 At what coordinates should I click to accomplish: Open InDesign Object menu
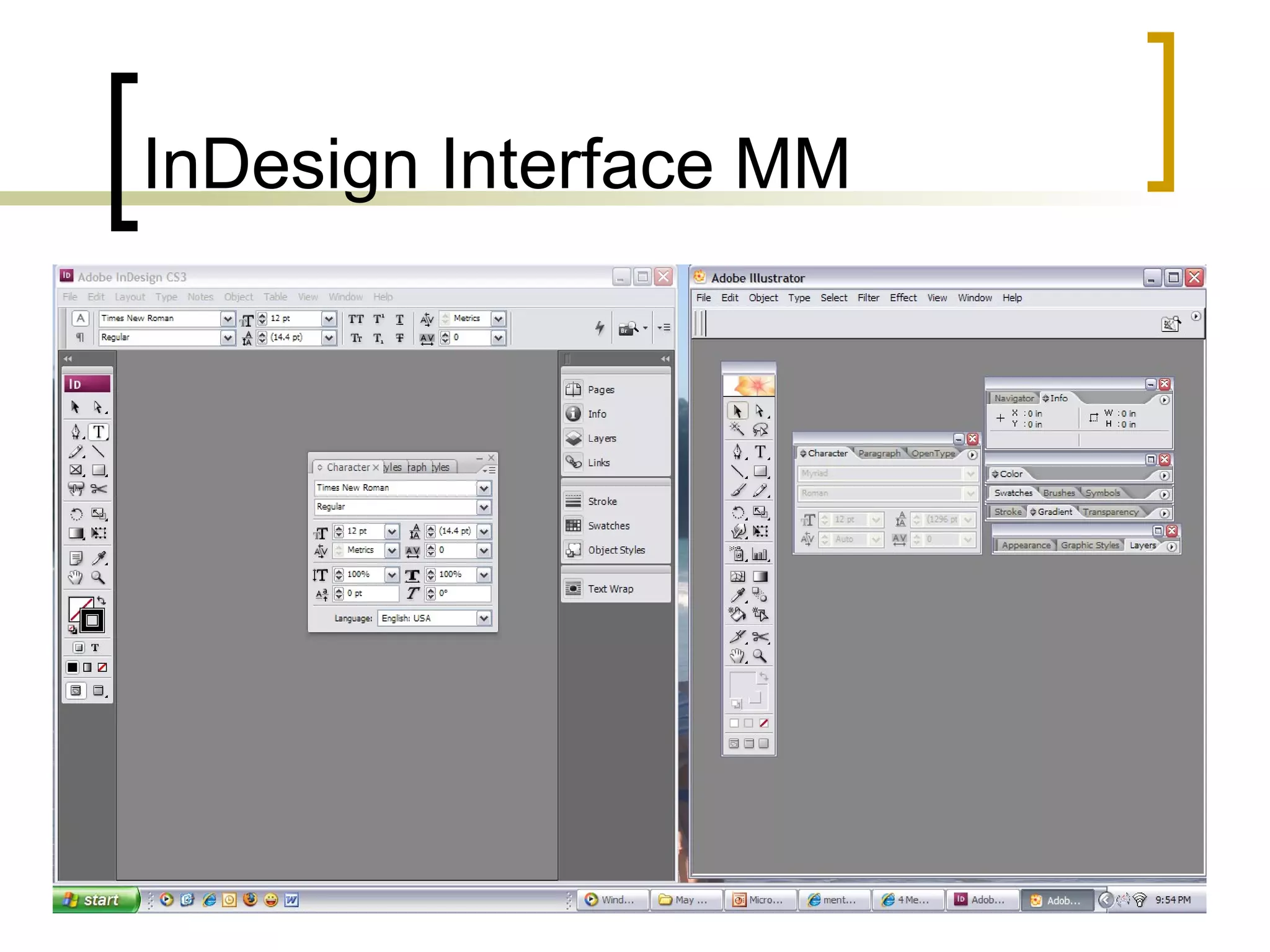238,297
